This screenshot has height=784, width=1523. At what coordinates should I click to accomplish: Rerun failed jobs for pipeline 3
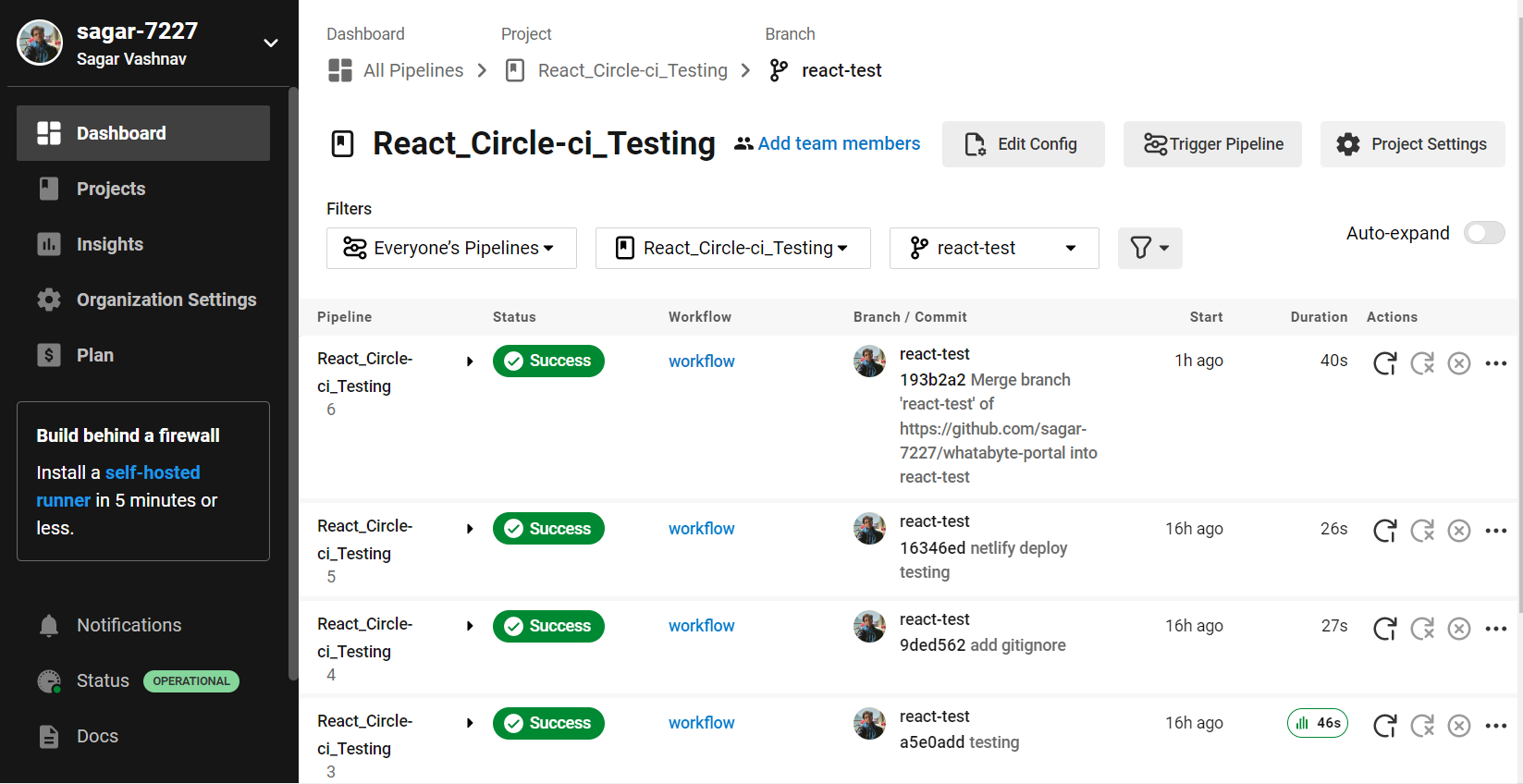(x=1422, y=726)
